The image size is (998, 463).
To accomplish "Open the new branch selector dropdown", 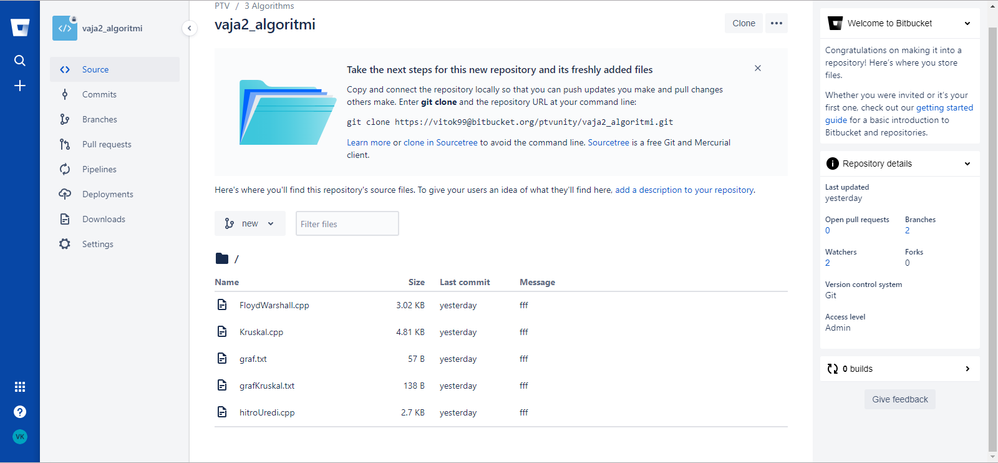I will coord(250,224).
